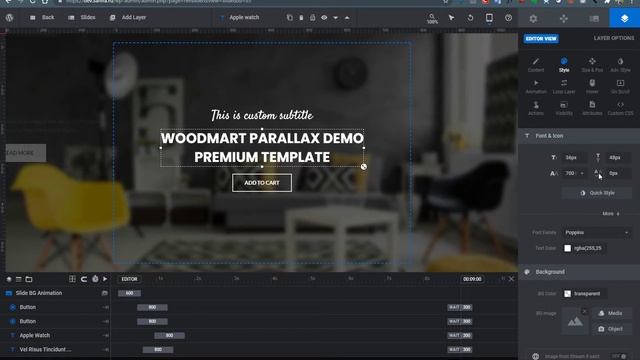Screen dimensions: 640x360
Task: Switch to the slide options tab
Action: [594, 18]
